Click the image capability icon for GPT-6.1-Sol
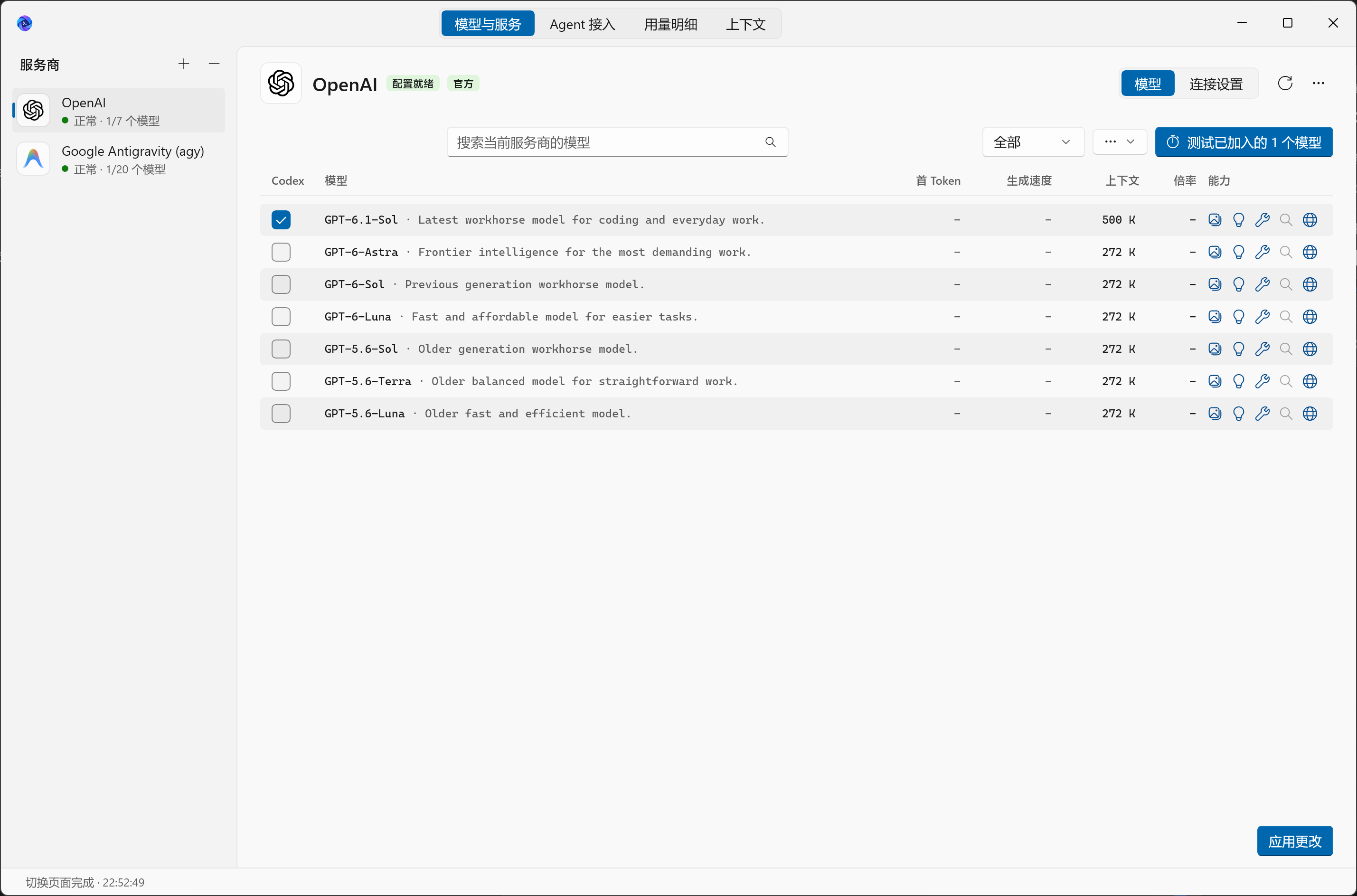The image size is (1357, 896). click(x=1216, y=220)
